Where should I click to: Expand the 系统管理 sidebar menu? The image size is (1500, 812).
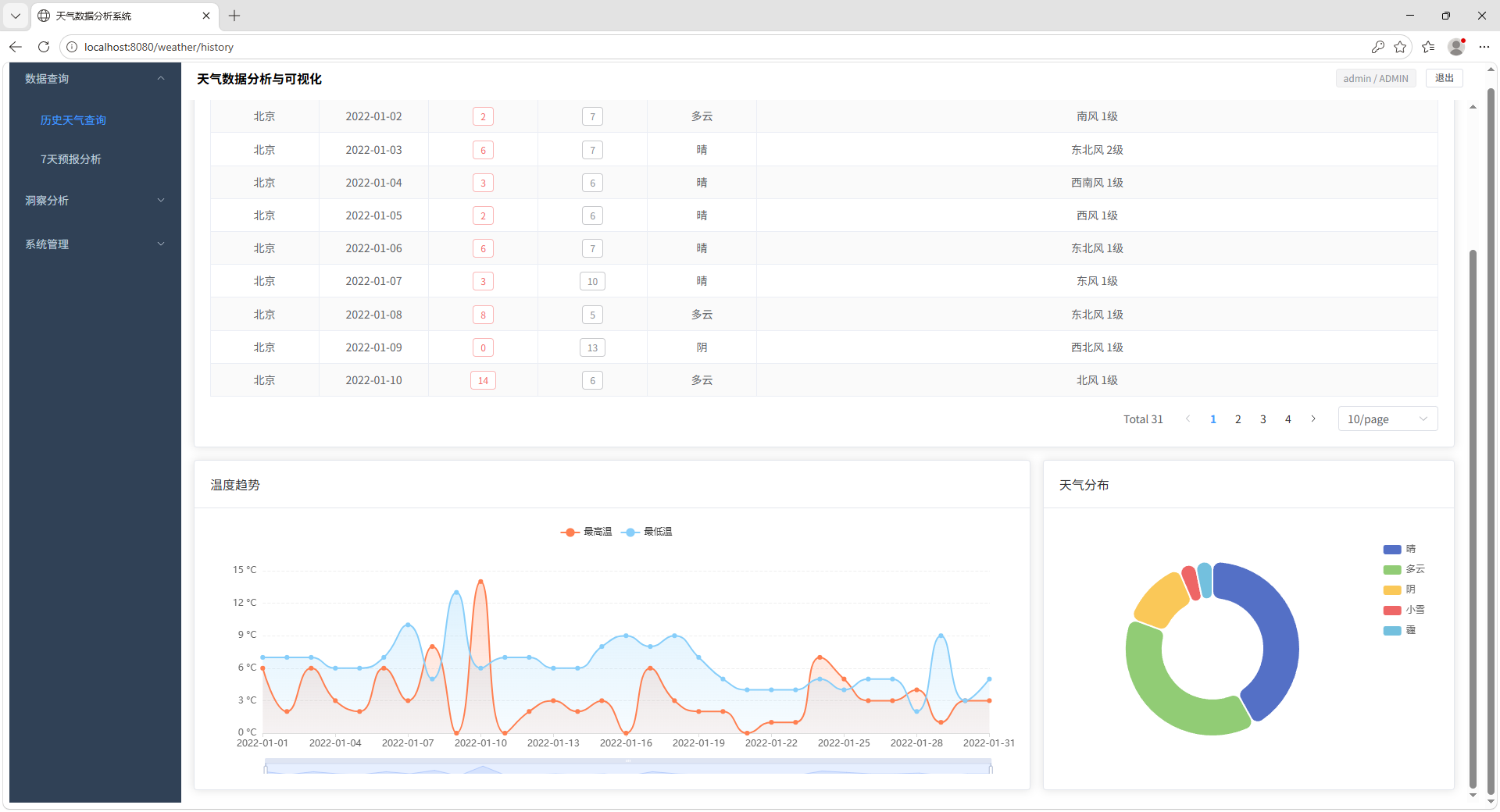click(95, 244)
